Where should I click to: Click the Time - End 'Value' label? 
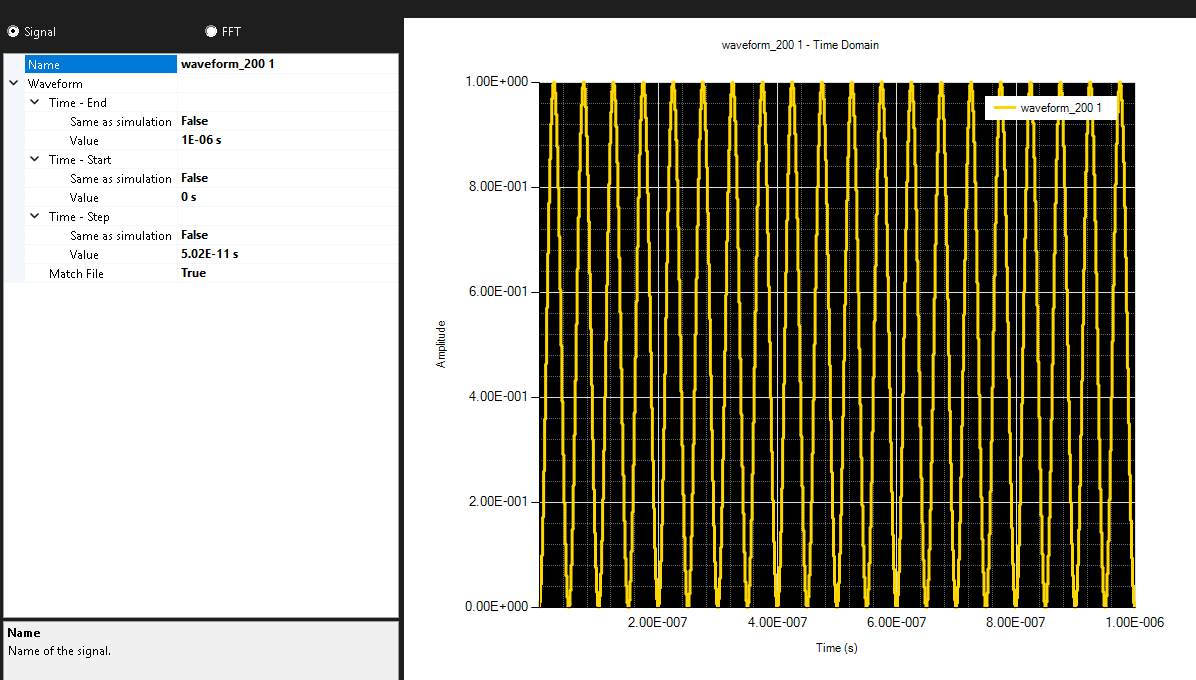tap(84, 141)
